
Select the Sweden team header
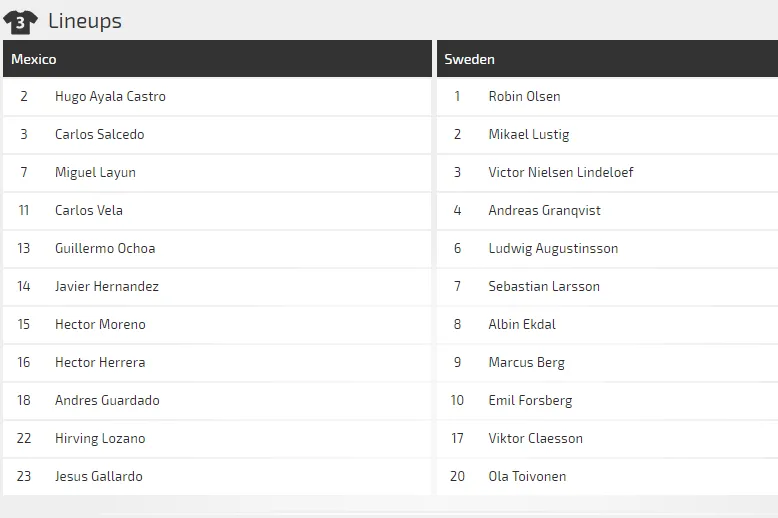point(469,59)
